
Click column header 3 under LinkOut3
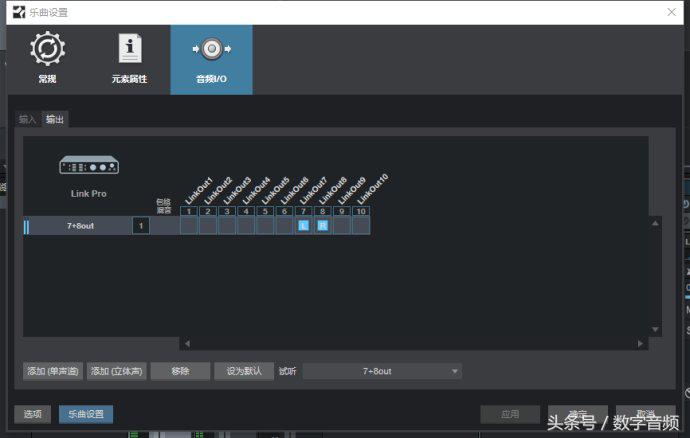[x=227, y=211]
